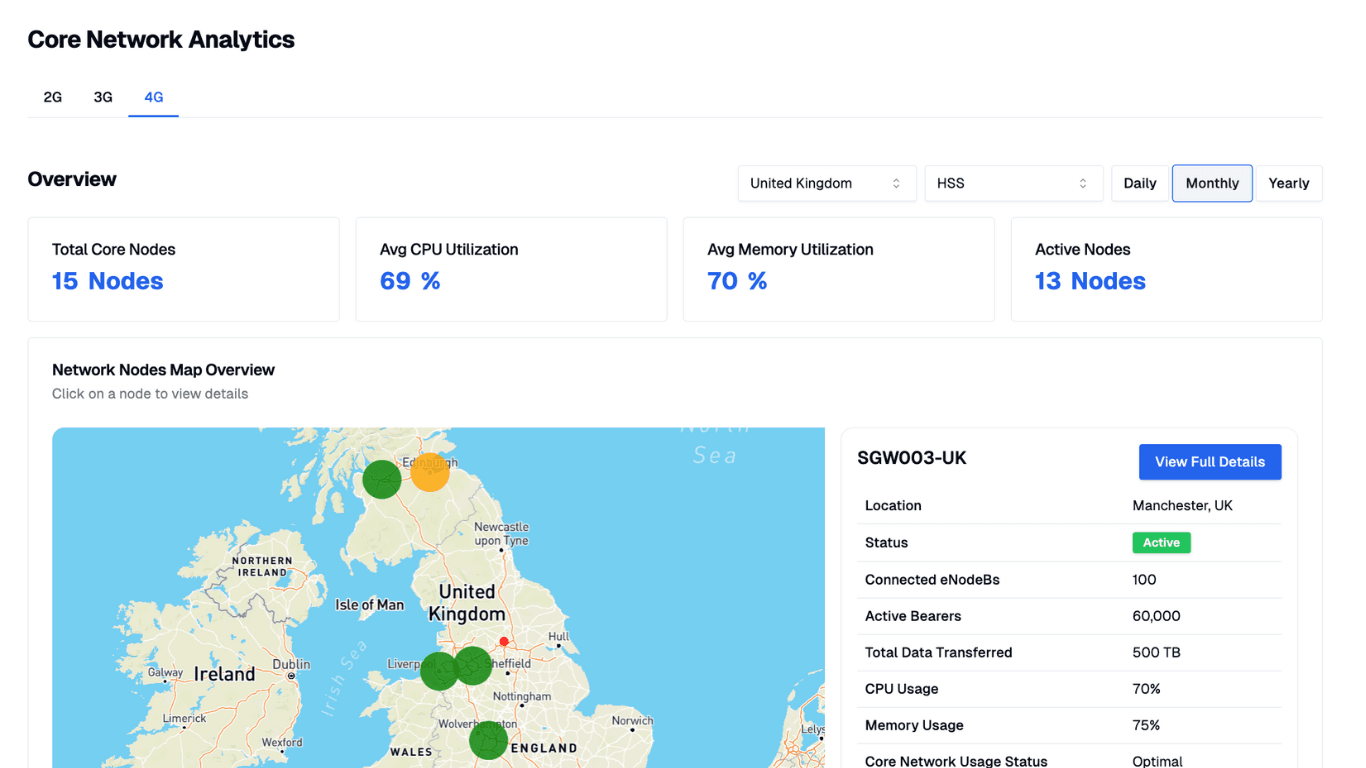
Task: Click the green Active status badge
Action: pos(1161,543)
